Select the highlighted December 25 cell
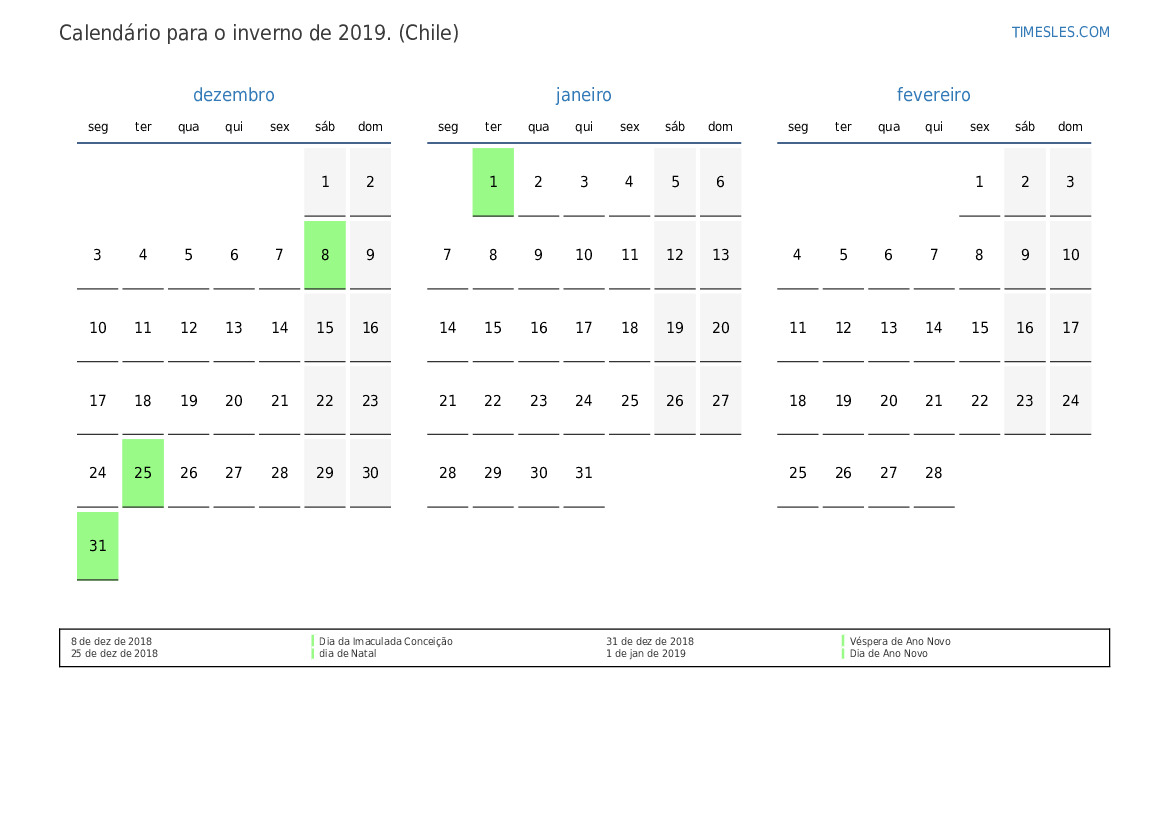 [x=143, y=473]
